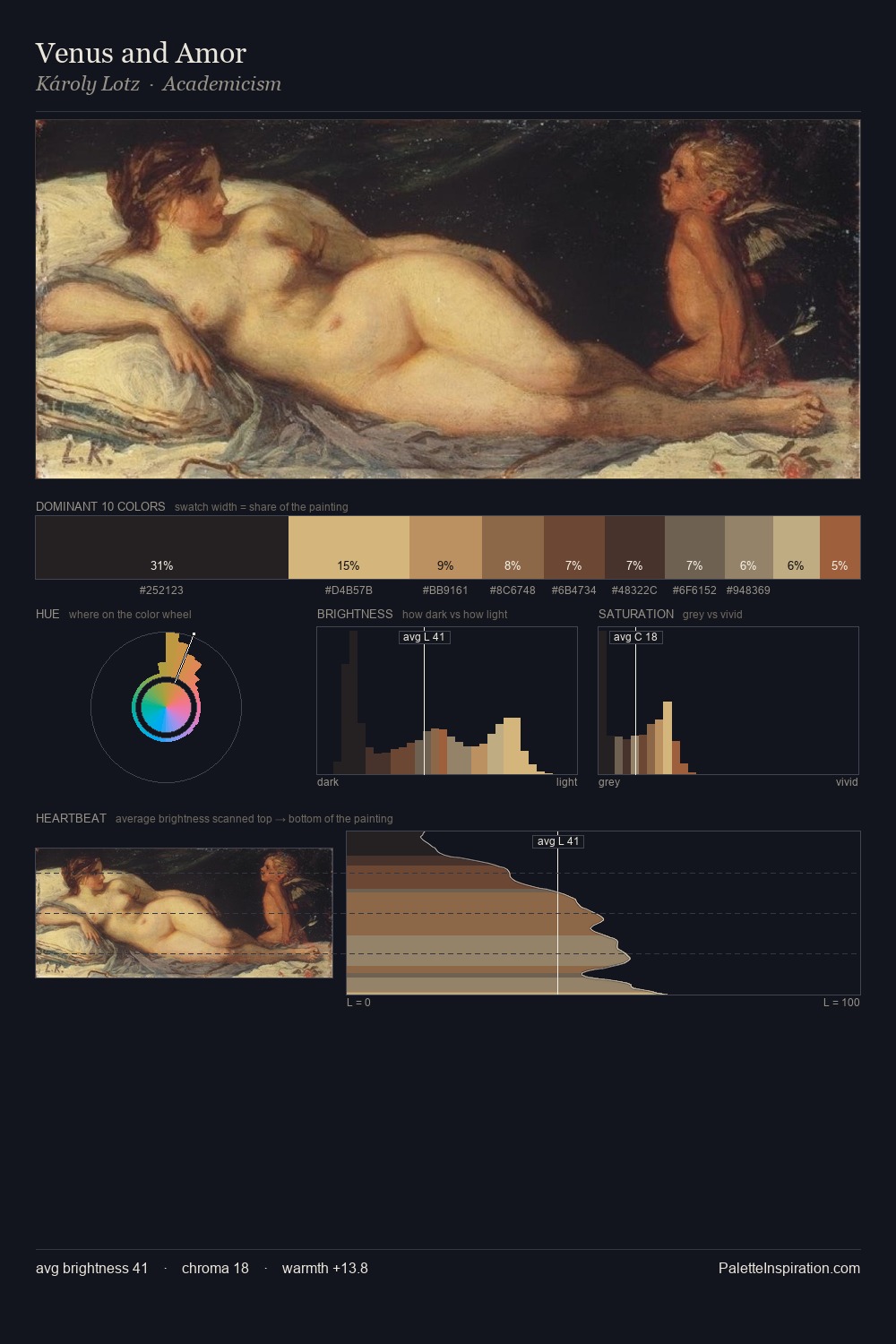
Task: Click hex code #BB9161
Action: pos(445,590)
